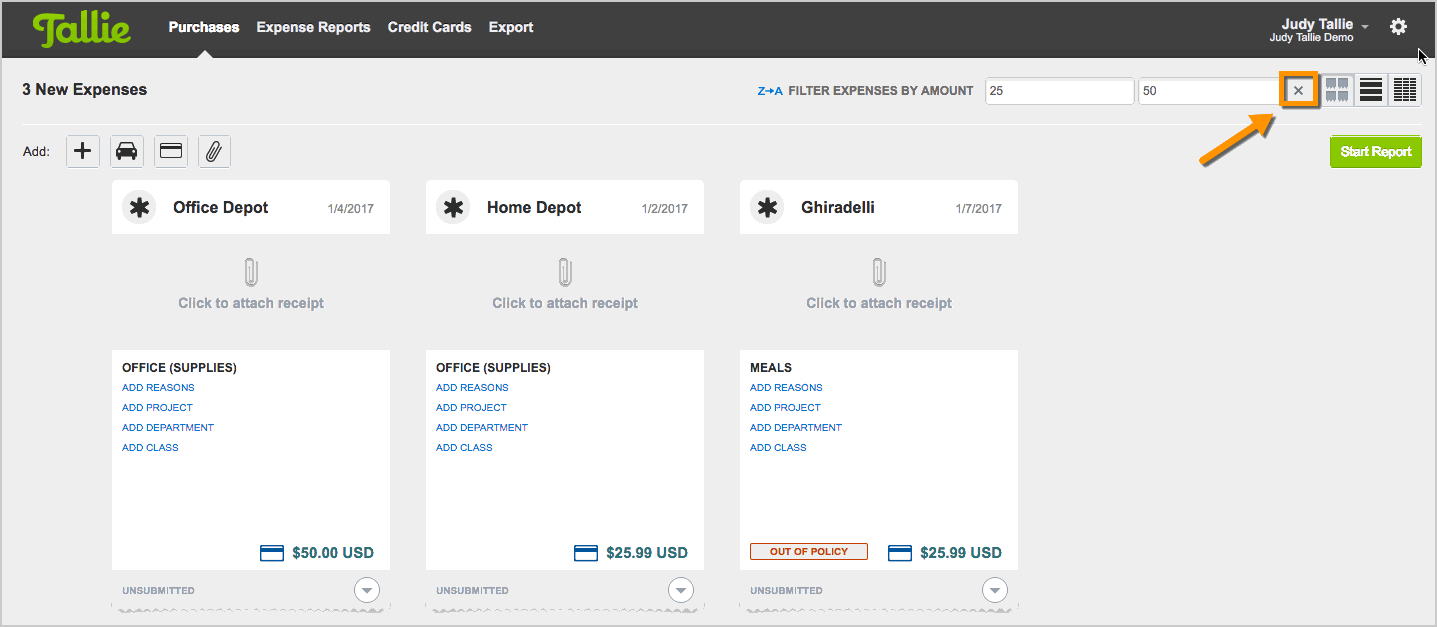
Task: Select Home Depot merchant name
Action: (534, 208)
